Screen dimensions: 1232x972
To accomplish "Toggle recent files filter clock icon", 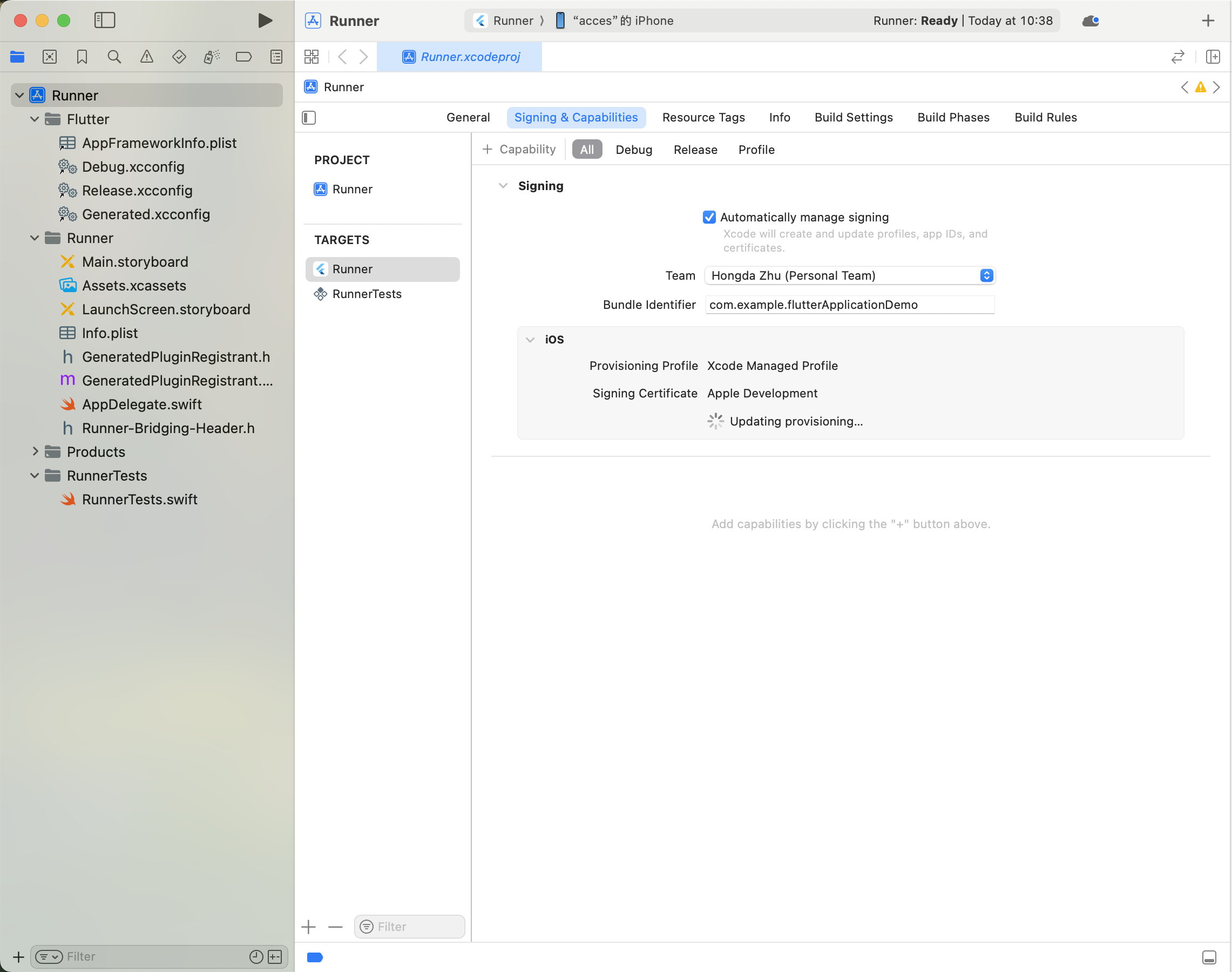I will tap(256, 957).
